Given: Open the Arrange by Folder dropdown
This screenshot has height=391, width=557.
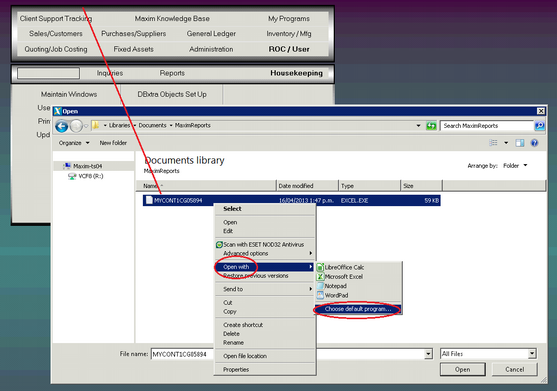Looking at the screenshot, I should tap(515, 166).
